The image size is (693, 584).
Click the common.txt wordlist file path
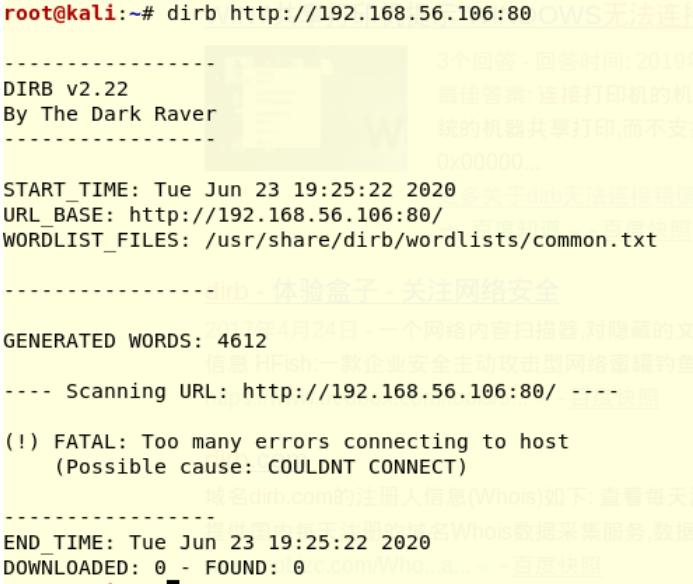[431, 240]
